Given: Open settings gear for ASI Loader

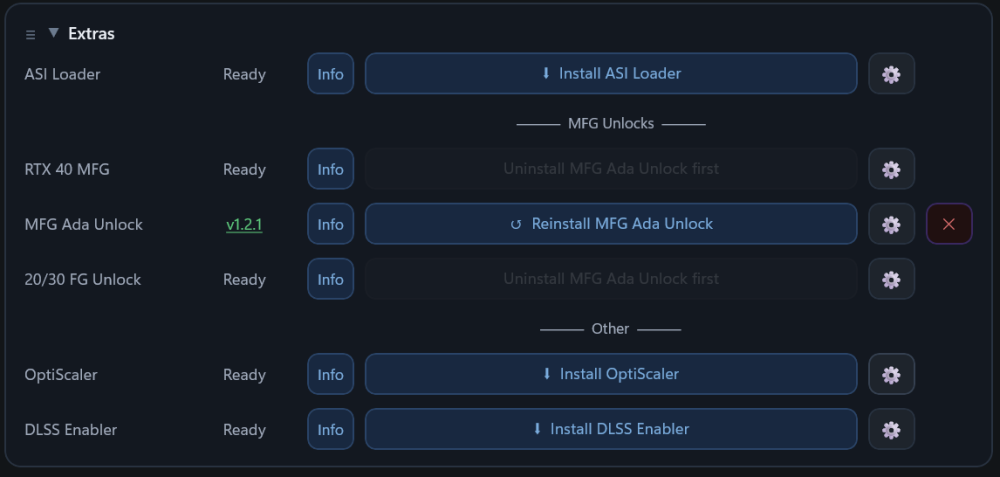Looking at the screenshot, I should point(891,74).
